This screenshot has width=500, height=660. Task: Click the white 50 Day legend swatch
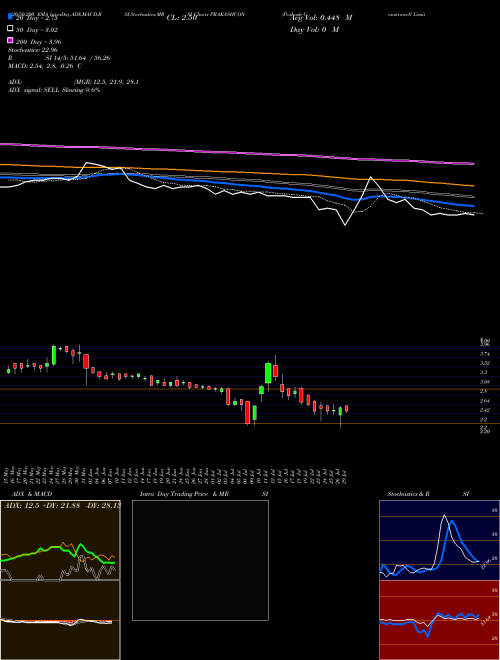tap(10, 29)
